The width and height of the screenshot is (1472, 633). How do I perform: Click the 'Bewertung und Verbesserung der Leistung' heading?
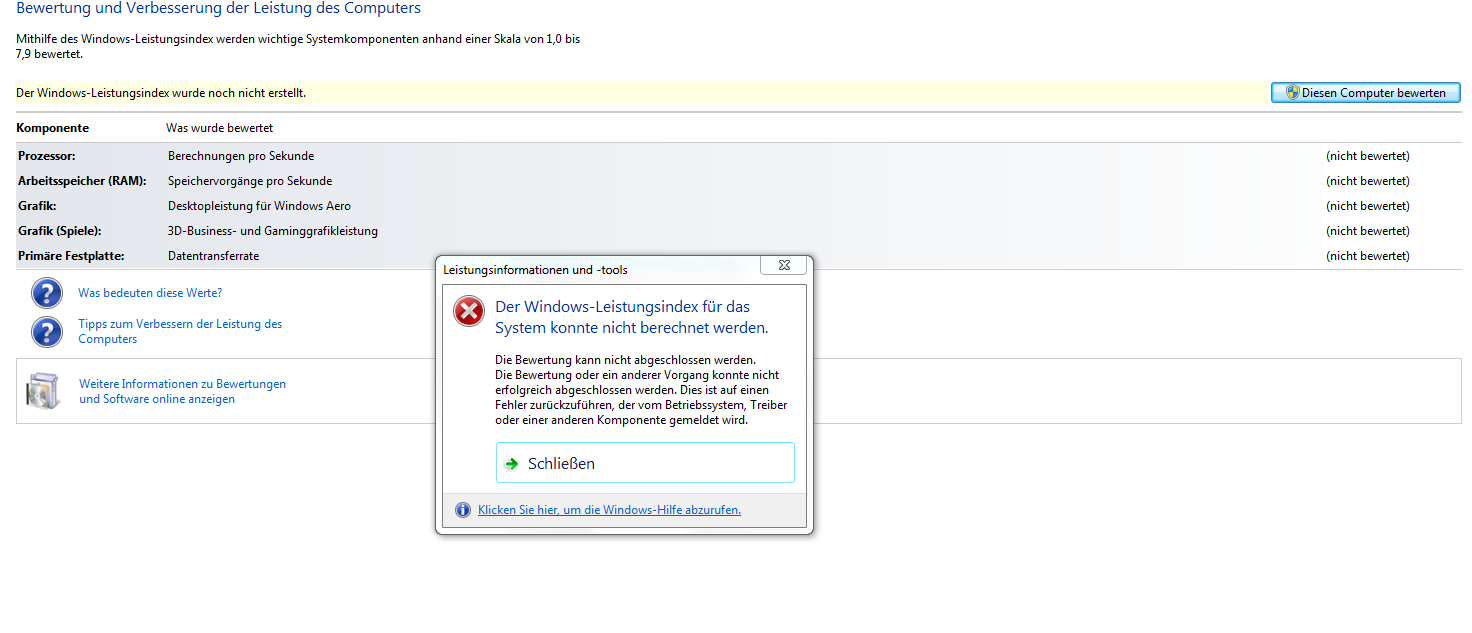(x=218, y=9)
